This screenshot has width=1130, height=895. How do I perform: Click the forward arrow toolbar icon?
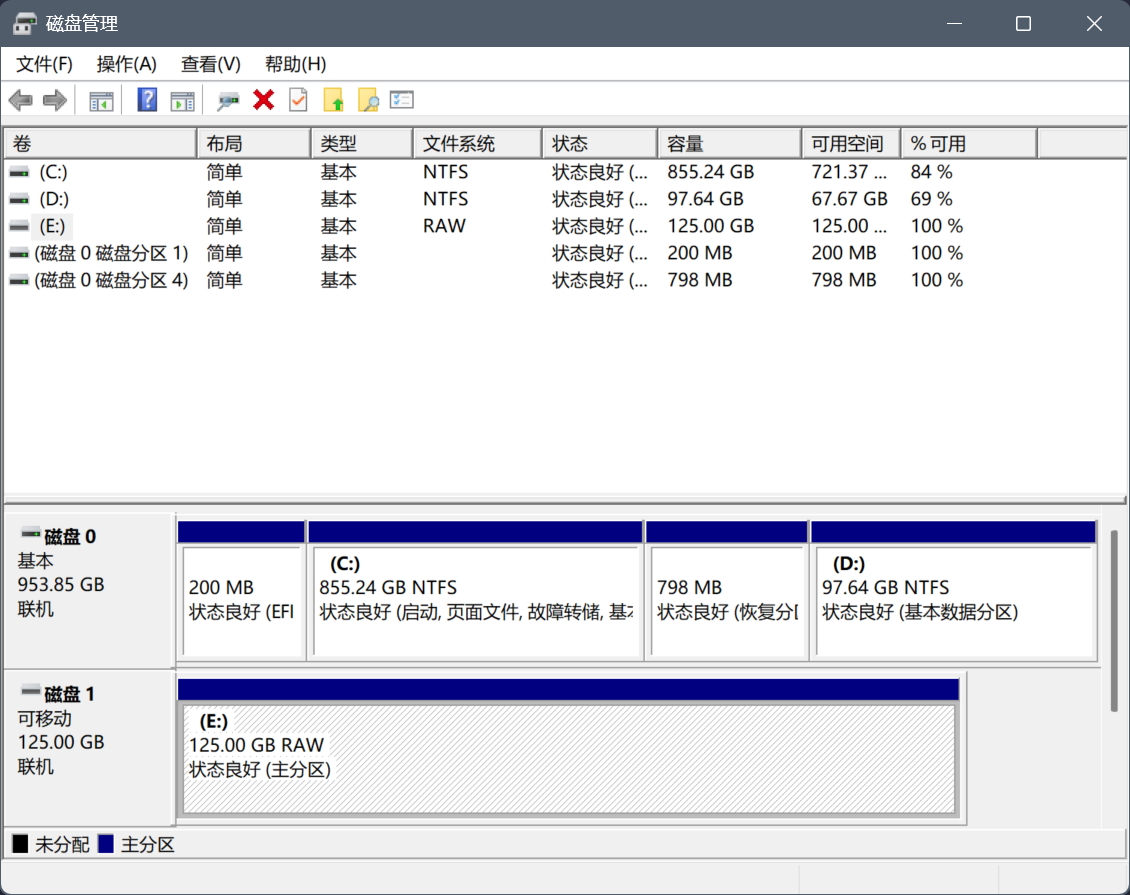pos(55,100)
